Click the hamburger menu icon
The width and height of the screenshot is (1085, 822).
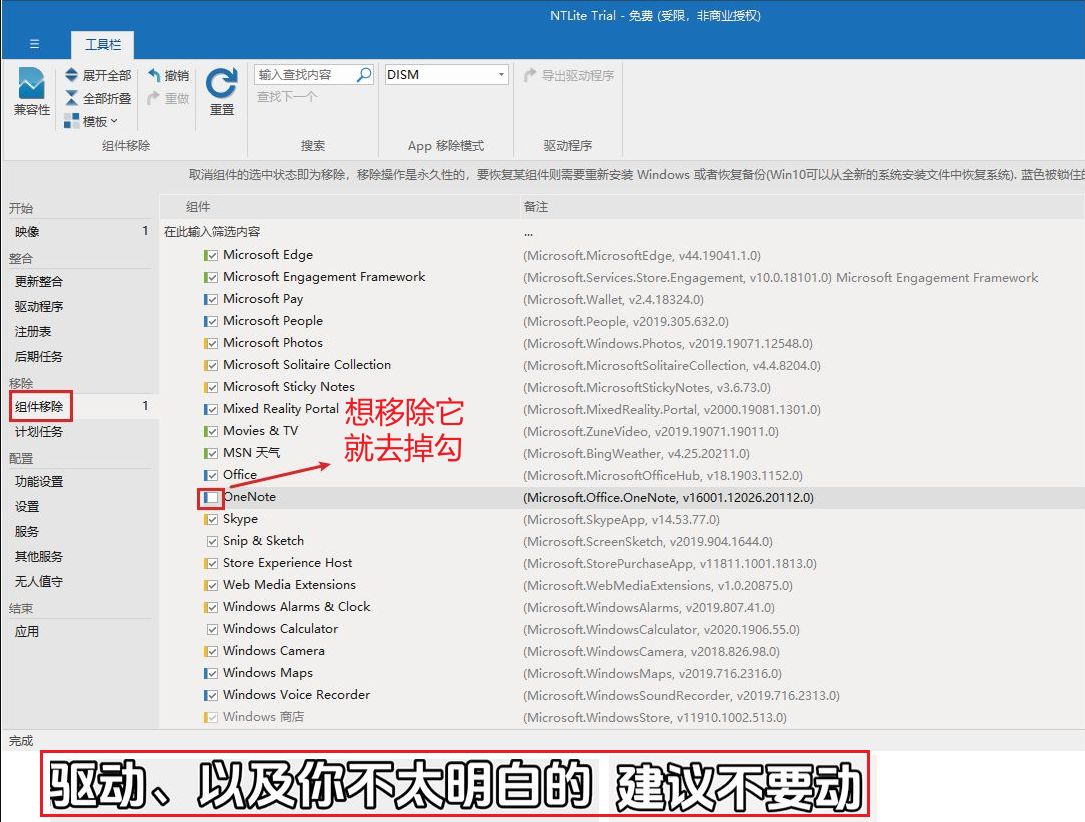click(34, 44)
